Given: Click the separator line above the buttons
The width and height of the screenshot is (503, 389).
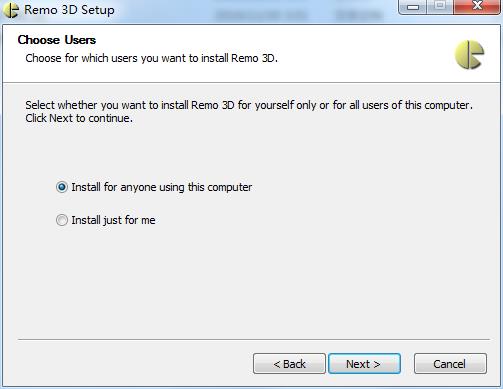Looking at the screenshot, I should [x=254, y=340].
